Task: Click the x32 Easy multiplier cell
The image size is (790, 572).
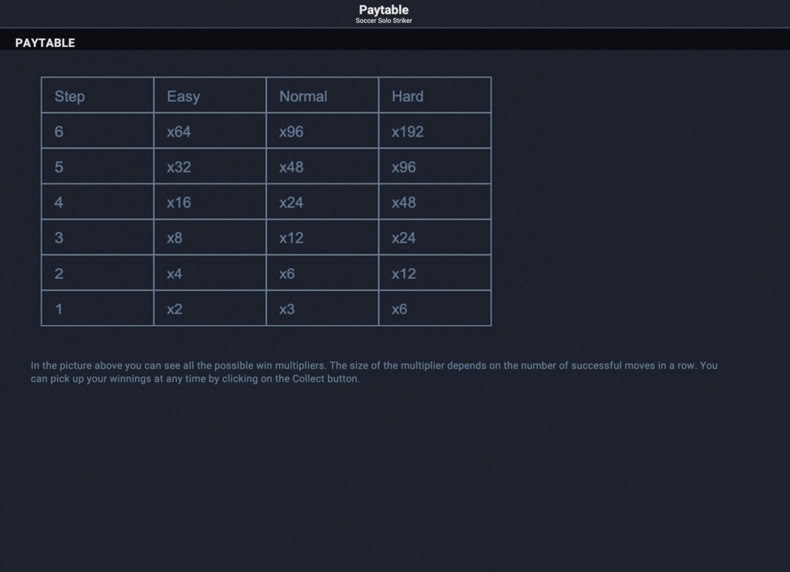Action: point(210,166)
